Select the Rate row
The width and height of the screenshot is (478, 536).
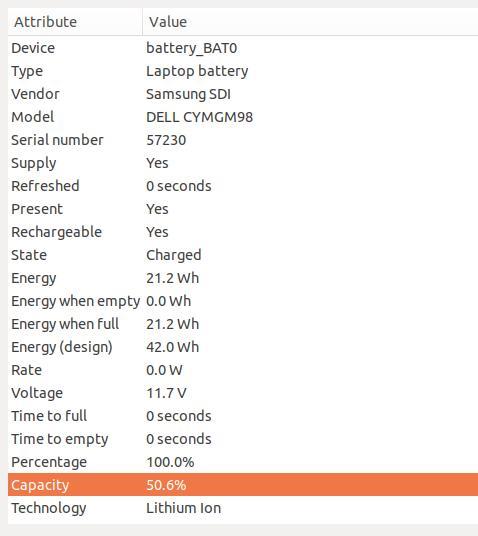pyautogui.click(x=243, y=370)
